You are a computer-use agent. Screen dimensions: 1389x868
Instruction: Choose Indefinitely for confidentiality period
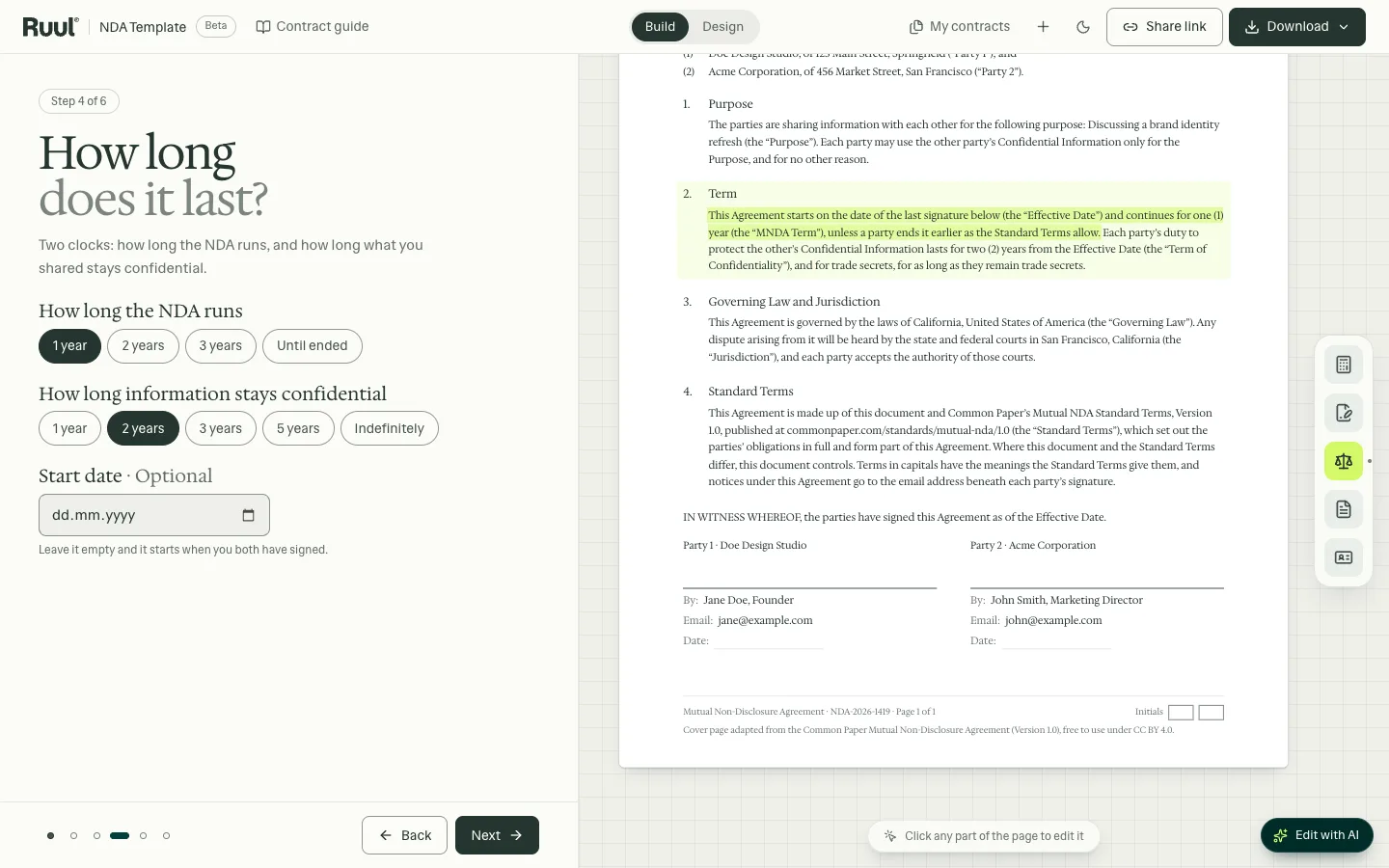click(389, 429)
